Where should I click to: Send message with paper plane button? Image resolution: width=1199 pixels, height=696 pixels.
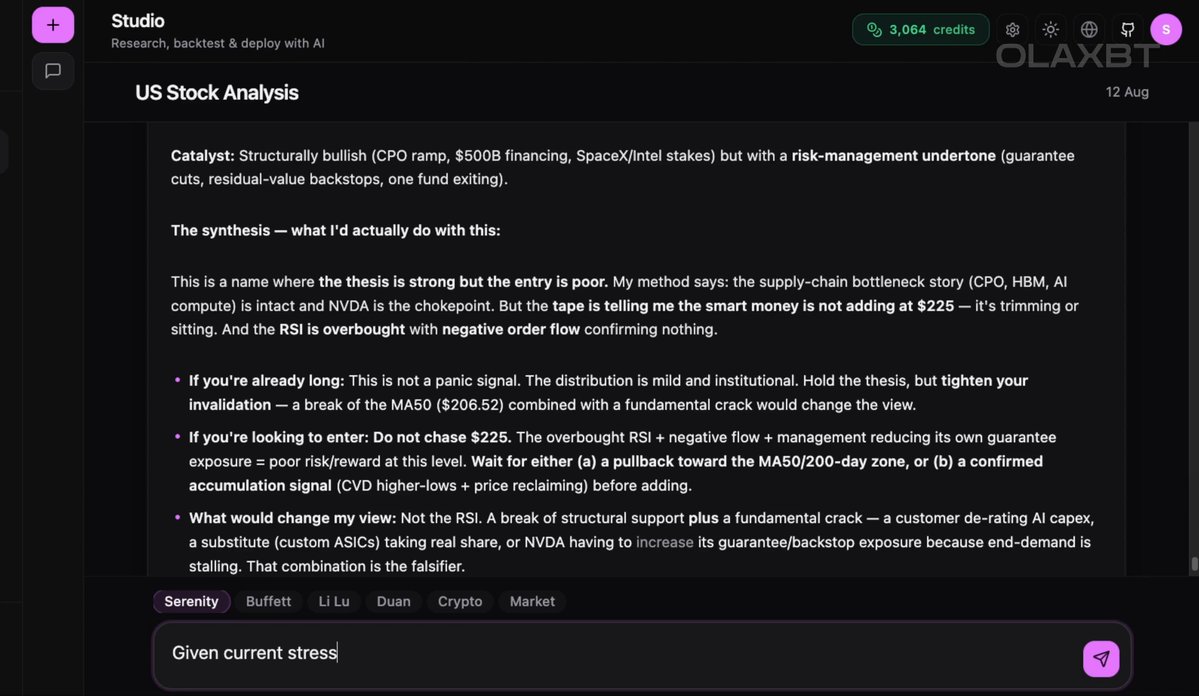[x=1101, y=659]
